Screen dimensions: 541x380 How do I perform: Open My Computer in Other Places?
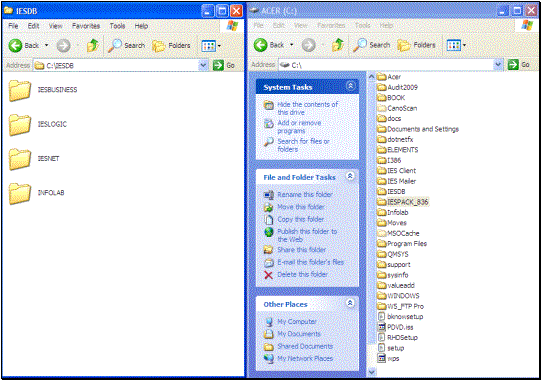(x=297, y=322)
